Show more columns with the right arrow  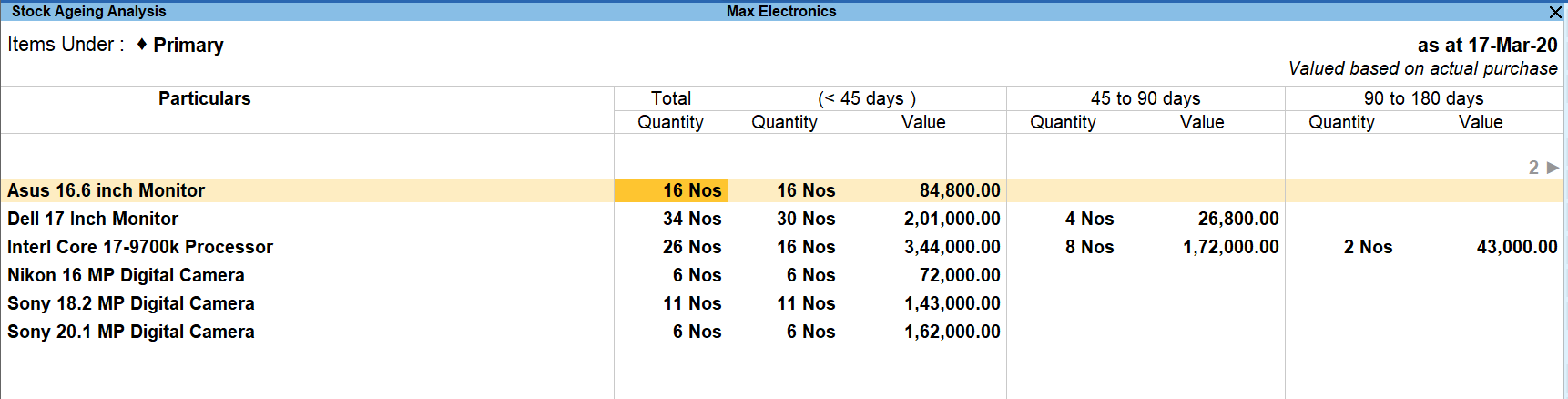(1553, 168)
